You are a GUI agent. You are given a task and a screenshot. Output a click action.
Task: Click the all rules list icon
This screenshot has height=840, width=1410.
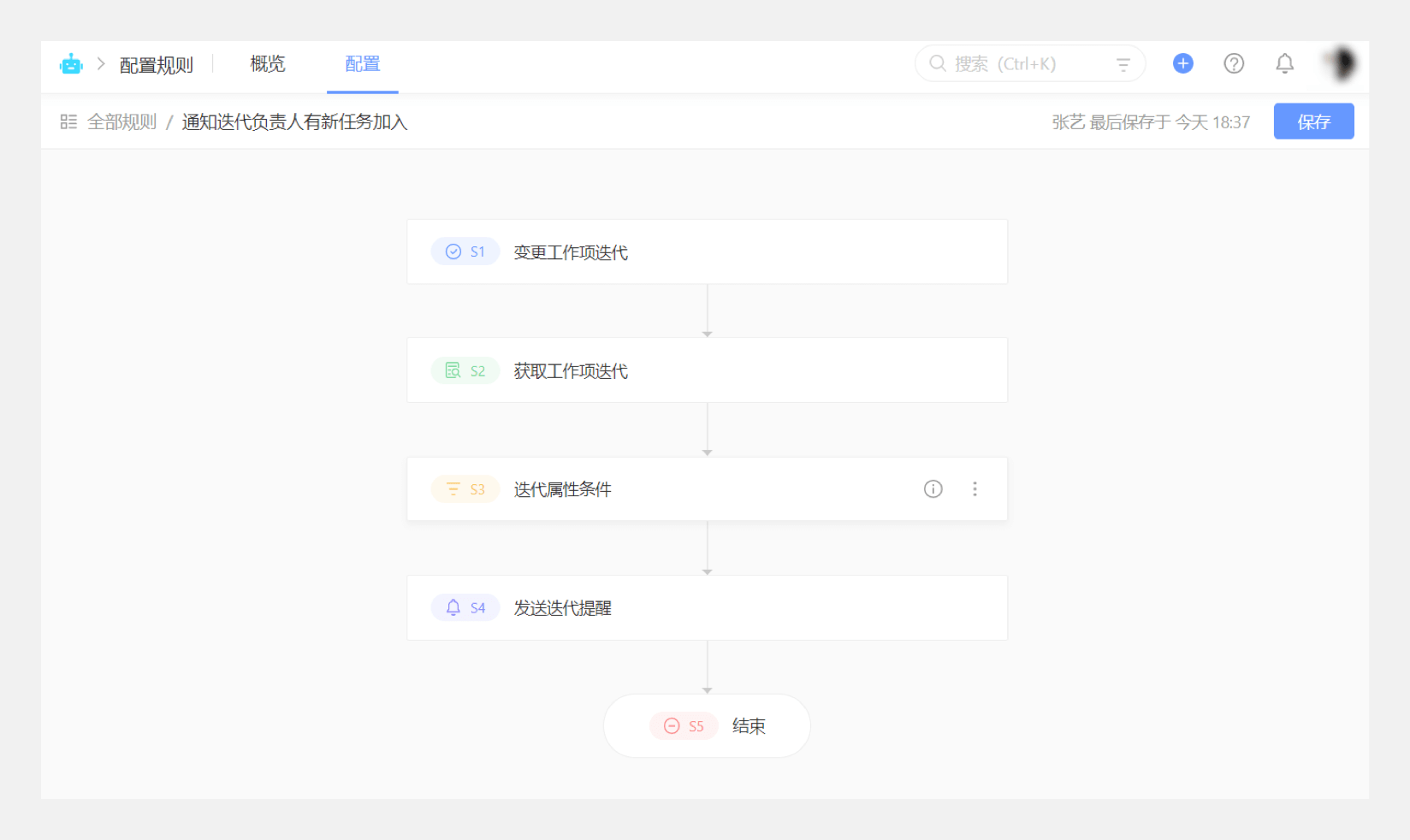(68, 122)
